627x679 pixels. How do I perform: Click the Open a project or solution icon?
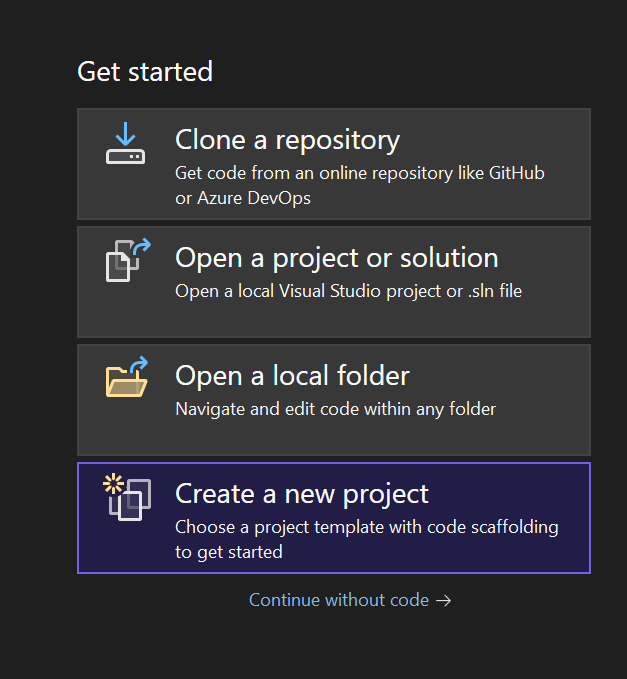(x=128, y=260)
